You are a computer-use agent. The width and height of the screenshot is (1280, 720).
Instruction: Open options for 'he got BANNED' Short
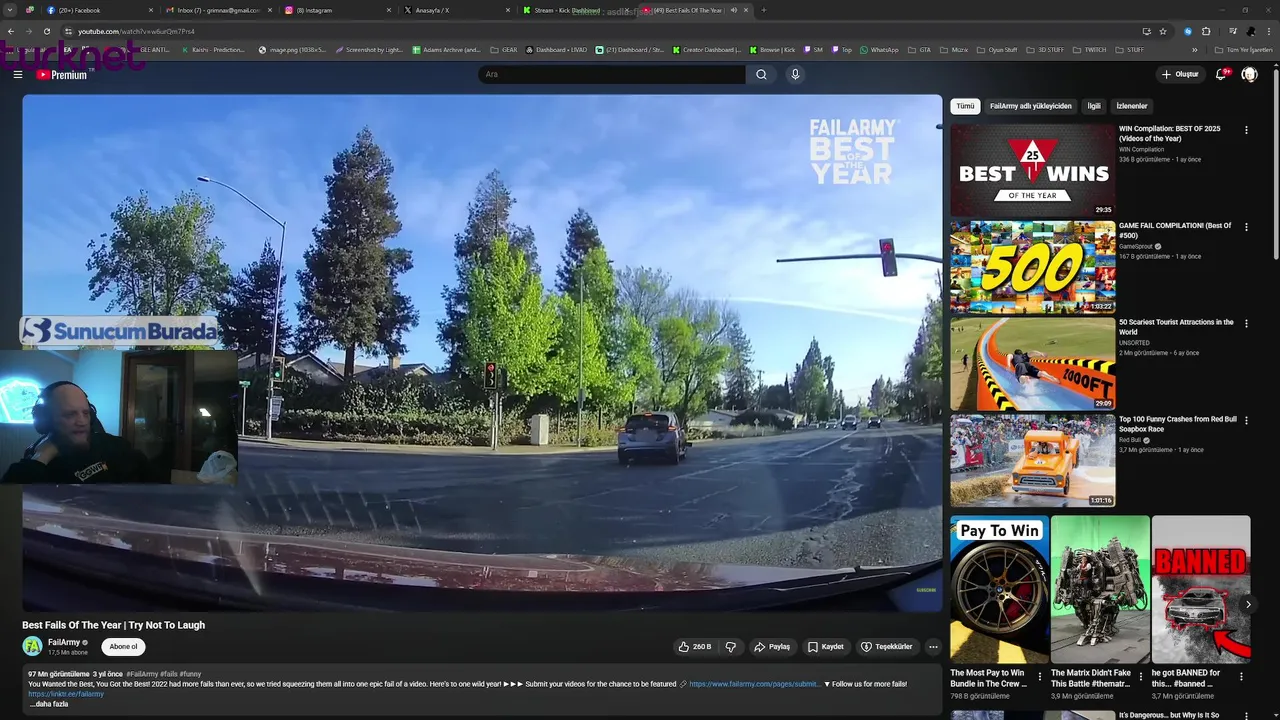point(1242,677)
